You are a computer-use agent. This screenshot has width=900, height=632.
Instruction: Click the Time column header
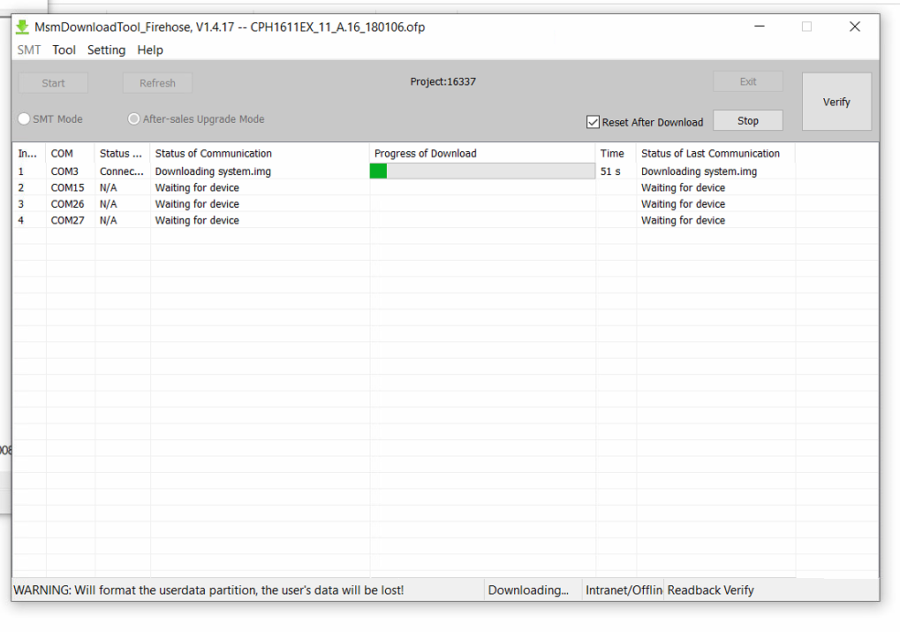coord(616,153)
